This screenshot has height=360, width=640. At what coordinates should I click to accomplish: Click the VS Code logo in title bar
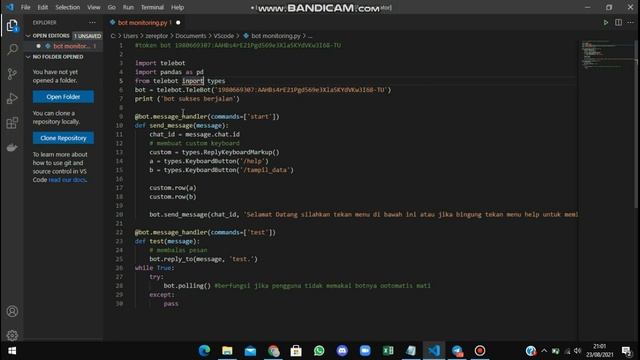pos(10,7)
